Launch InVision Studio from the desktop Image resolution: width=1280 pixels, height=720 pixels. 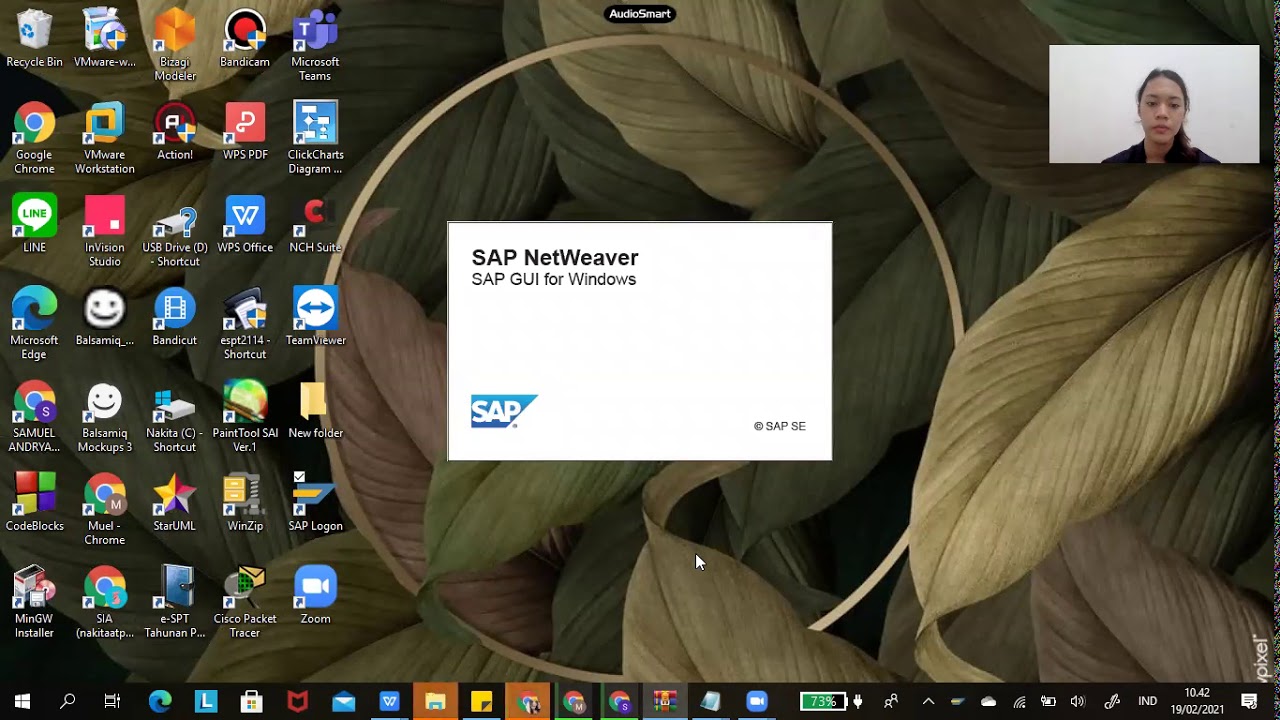point(104,231)
